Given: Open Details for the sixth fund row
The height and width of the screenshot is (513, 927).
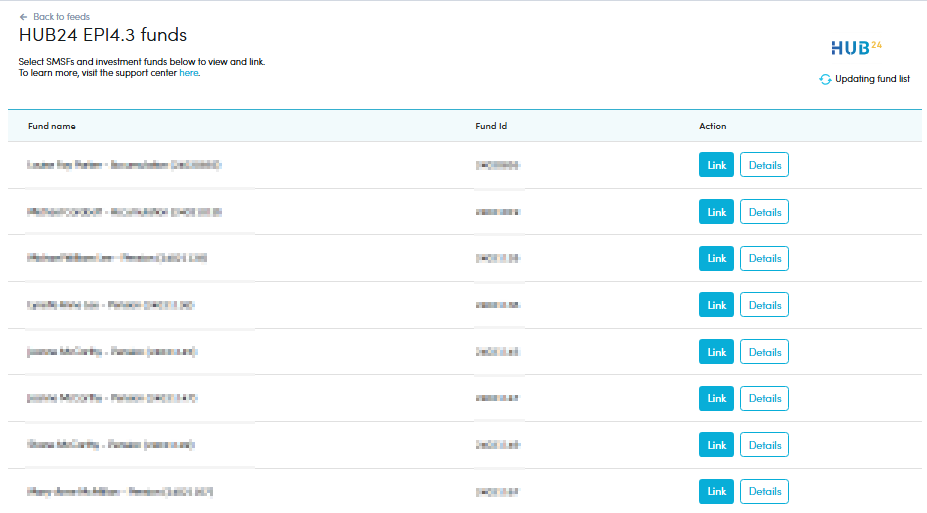Looking at the screenshot, I should (x=764, y=398).
